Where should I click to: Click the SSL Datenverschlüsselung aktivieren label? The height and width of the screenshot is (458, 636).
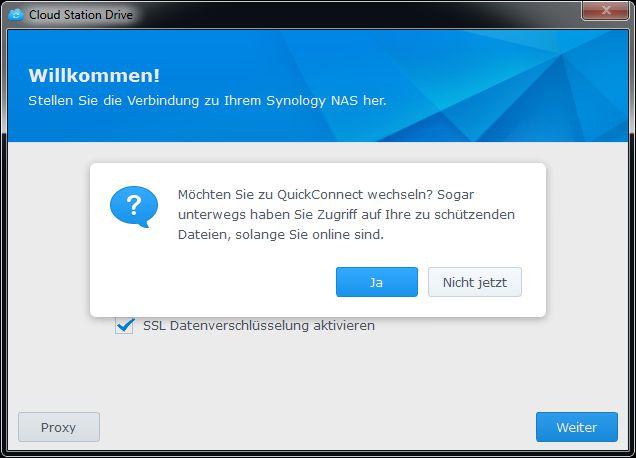[x=259, y=325]
